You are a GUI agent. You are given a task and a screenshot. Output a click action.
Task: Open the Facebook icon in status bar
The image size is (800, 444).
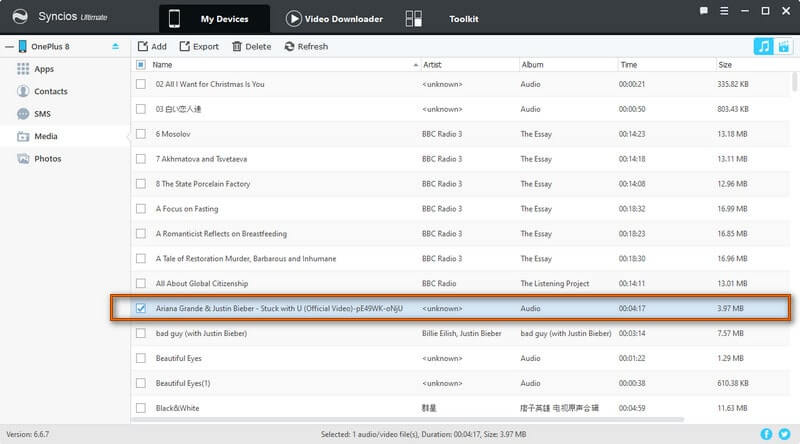[766, 434]
